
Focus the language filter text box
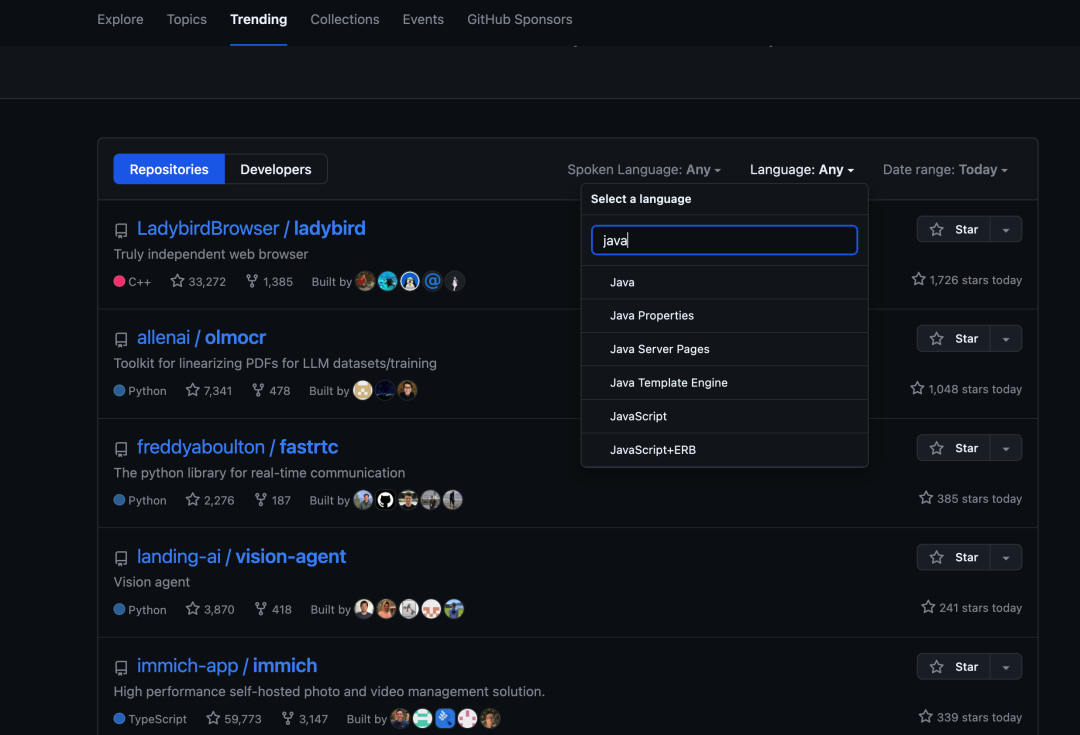coord(724,240)
